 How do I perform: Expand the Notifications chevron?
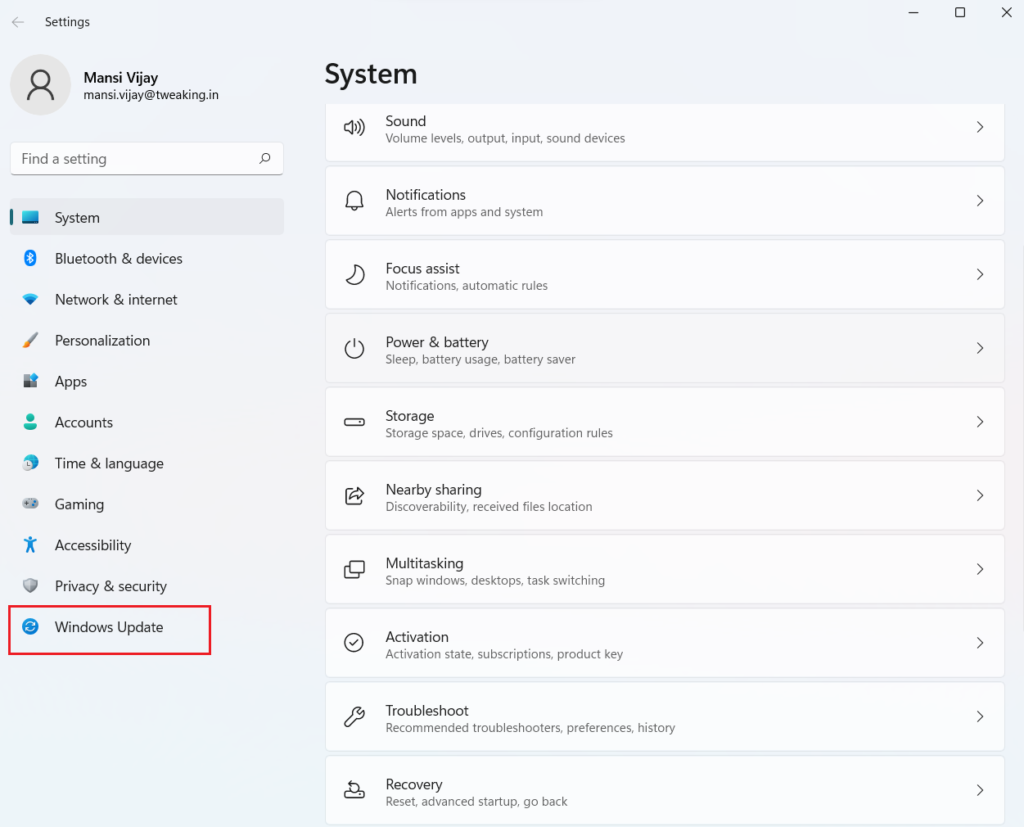coord(980,201)
